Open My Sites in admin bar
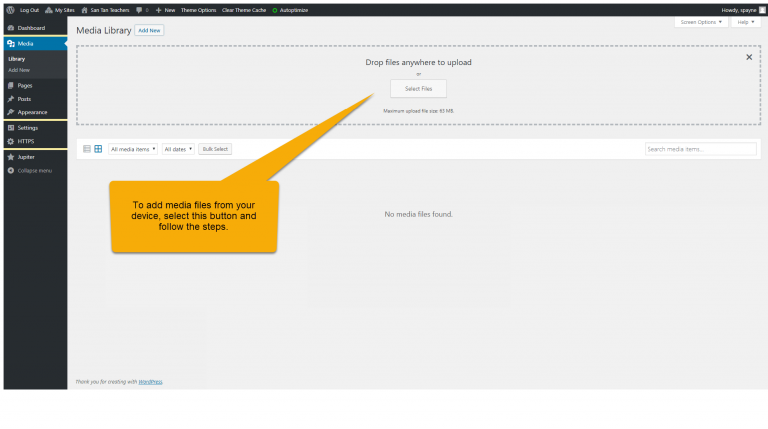This screenshot has width=768, height=429. coord(60,10)
